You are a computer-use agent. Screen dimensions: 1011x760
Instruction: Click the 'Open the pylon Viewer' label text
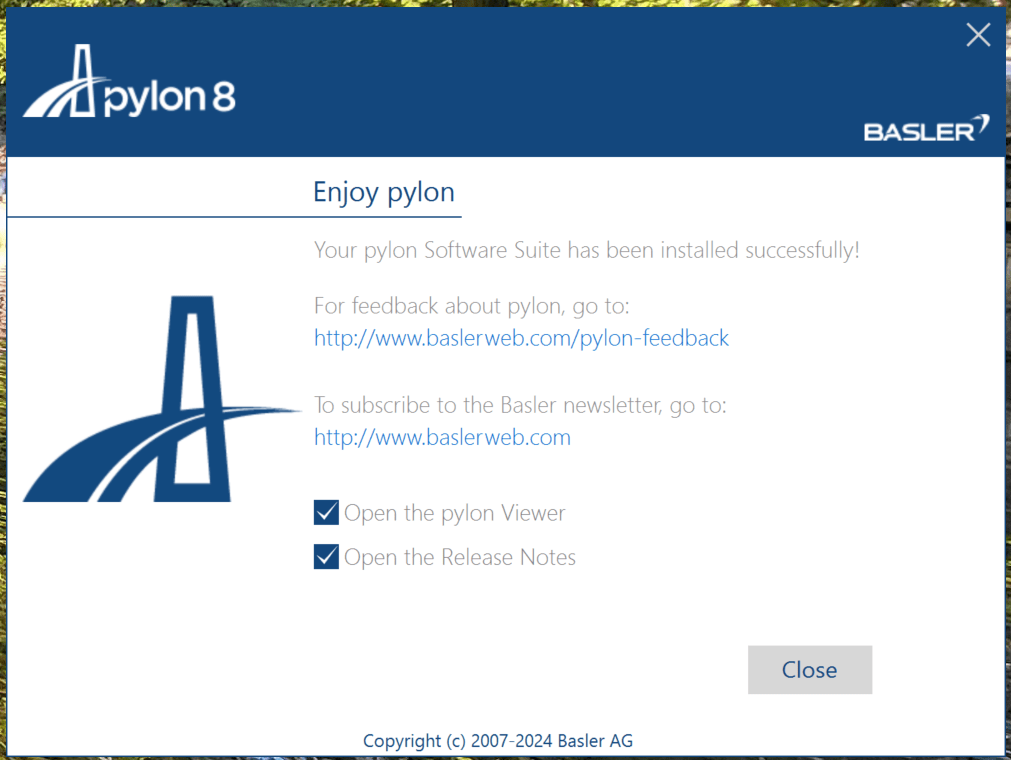454,513
